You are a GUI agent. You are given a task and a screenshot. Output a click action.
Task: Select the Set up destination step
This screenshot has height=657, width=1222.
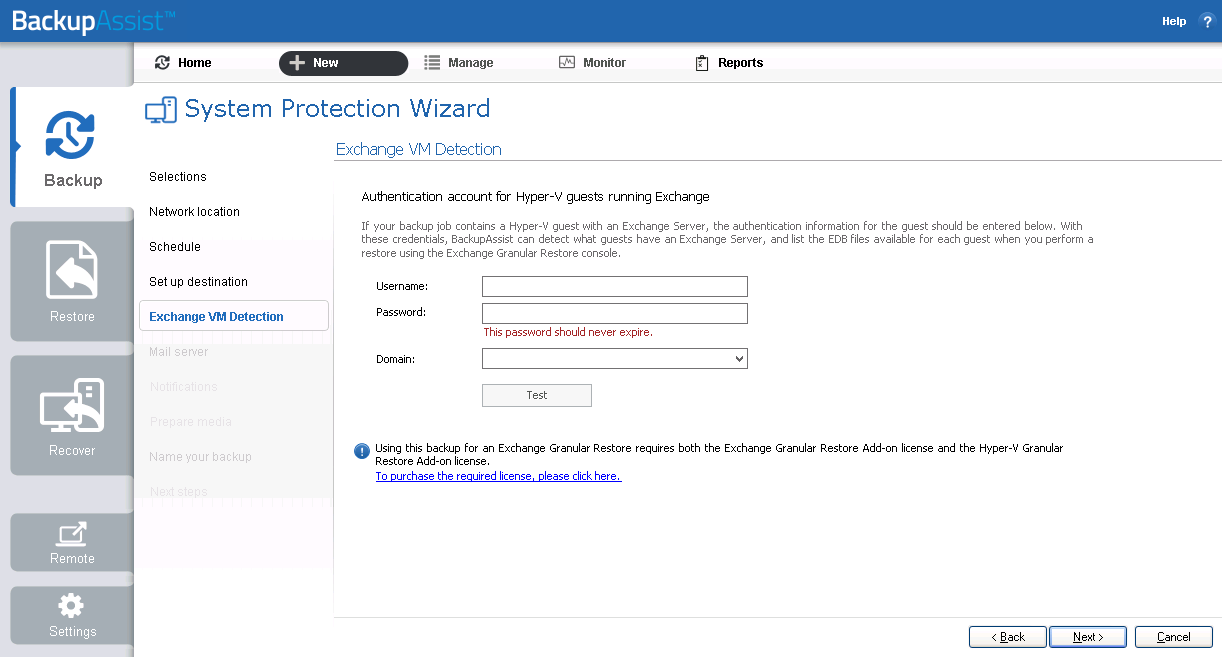click(x=198, y=282)
